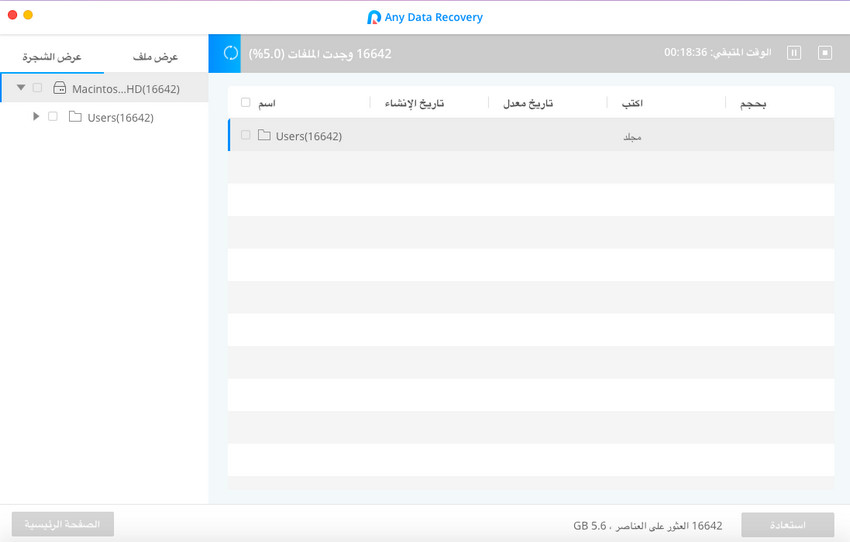Click the Macintosh HD drive icon
Screen dimensions: 850x542
coord(60,88)
